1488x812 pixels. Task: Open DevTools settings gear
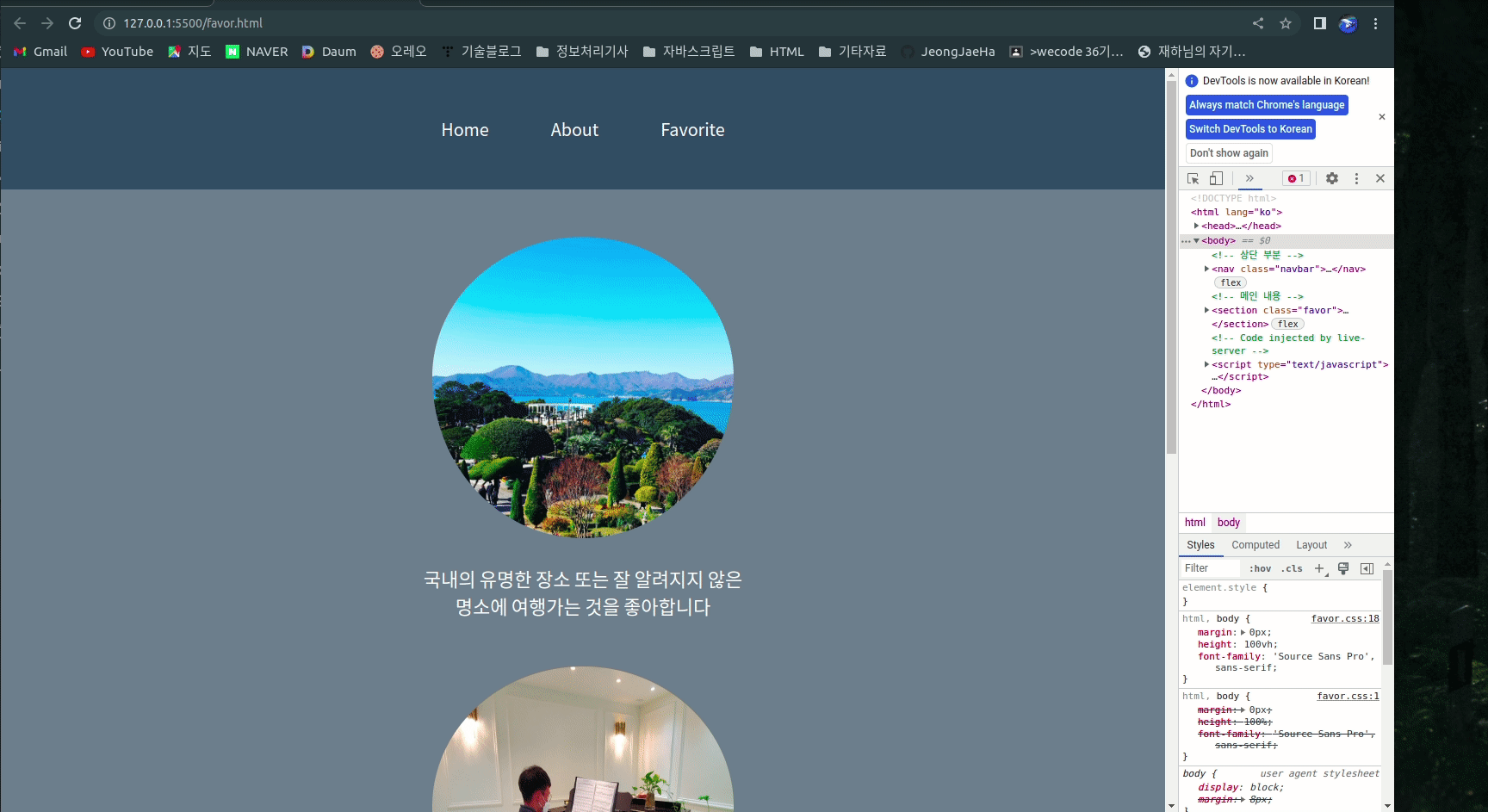1332,178
